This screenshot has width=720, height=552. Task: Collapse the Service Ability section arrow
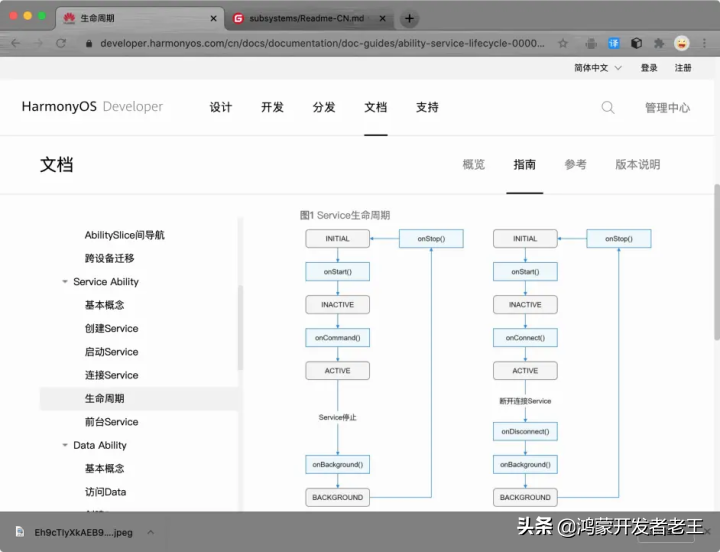(65, 282)
